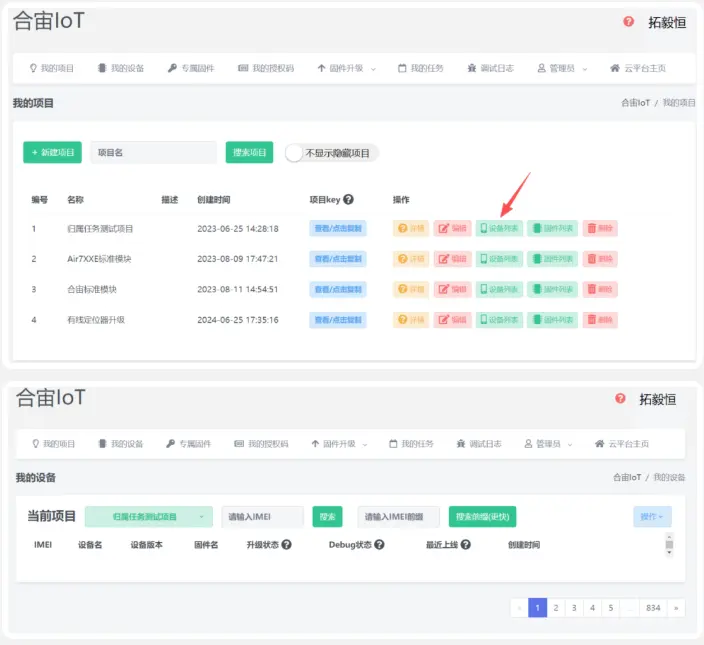This screenshot has height=645, width=704.
Task: Expand 管理员 menu on 我的项目 page
Action: point(562,68)
